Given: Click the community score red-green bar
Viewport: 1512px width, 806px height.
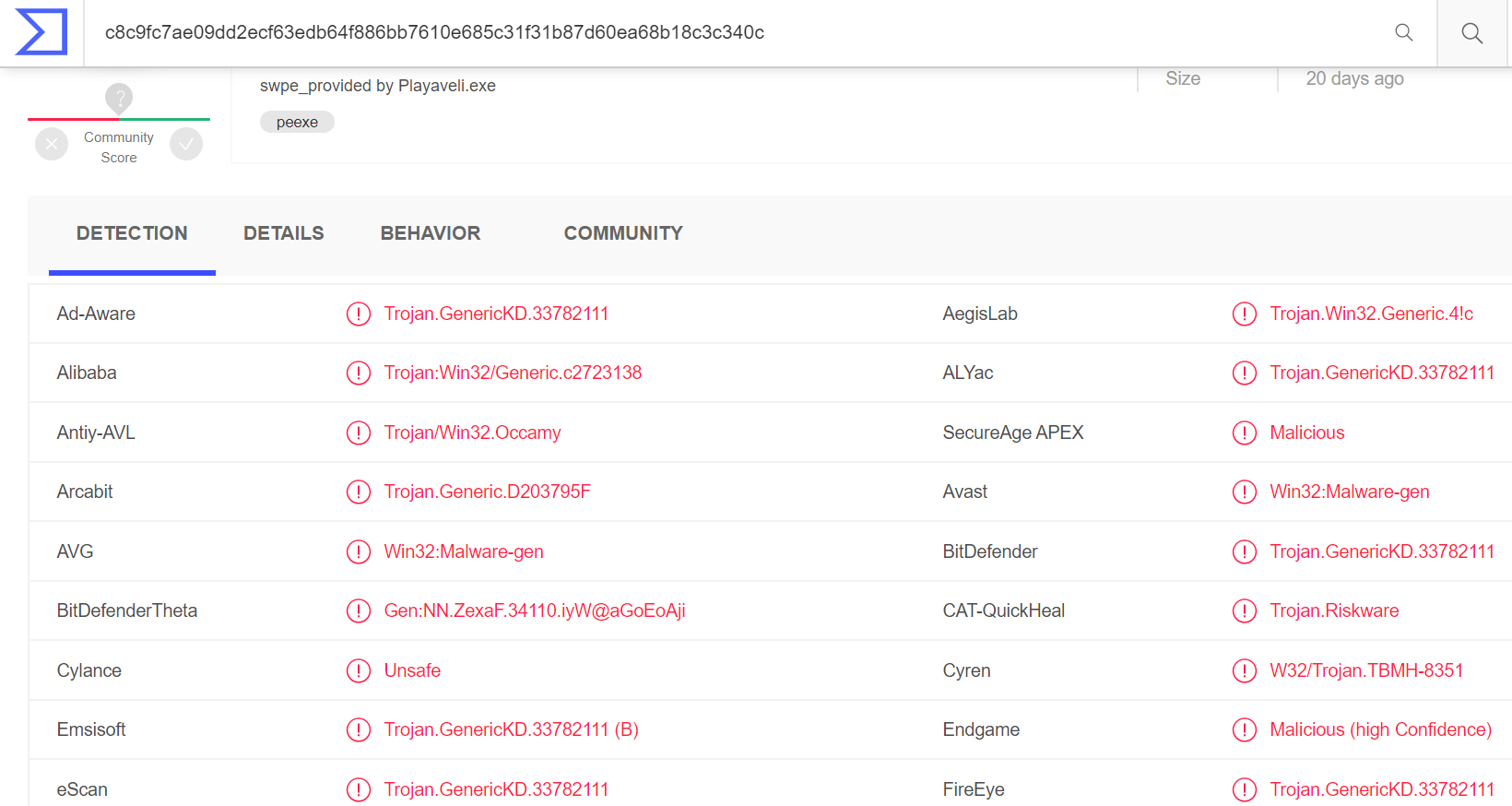Looking at the screenshot, I should click(119, 119).
